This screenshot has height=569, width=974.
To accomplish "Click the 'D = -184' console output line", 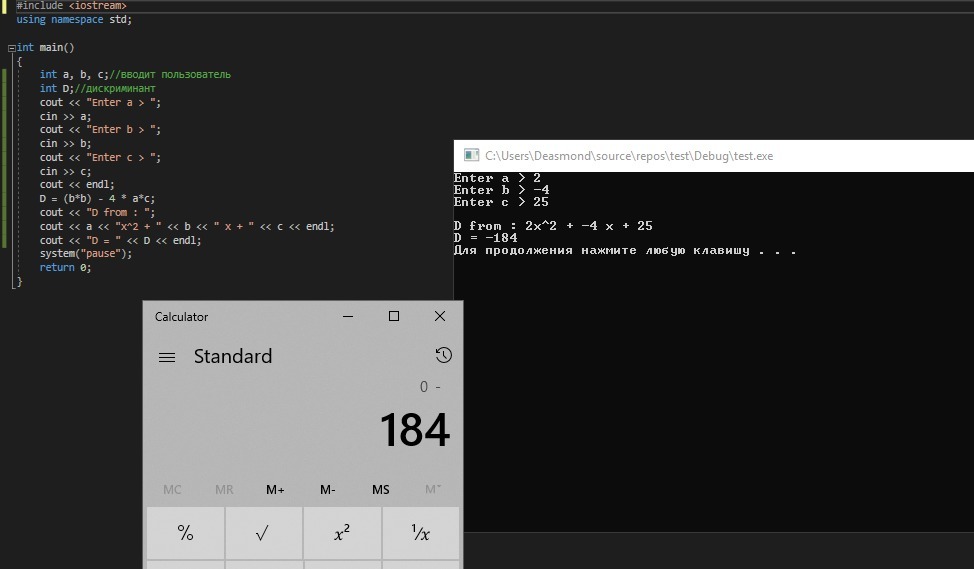I will click(x=485, y=238).
